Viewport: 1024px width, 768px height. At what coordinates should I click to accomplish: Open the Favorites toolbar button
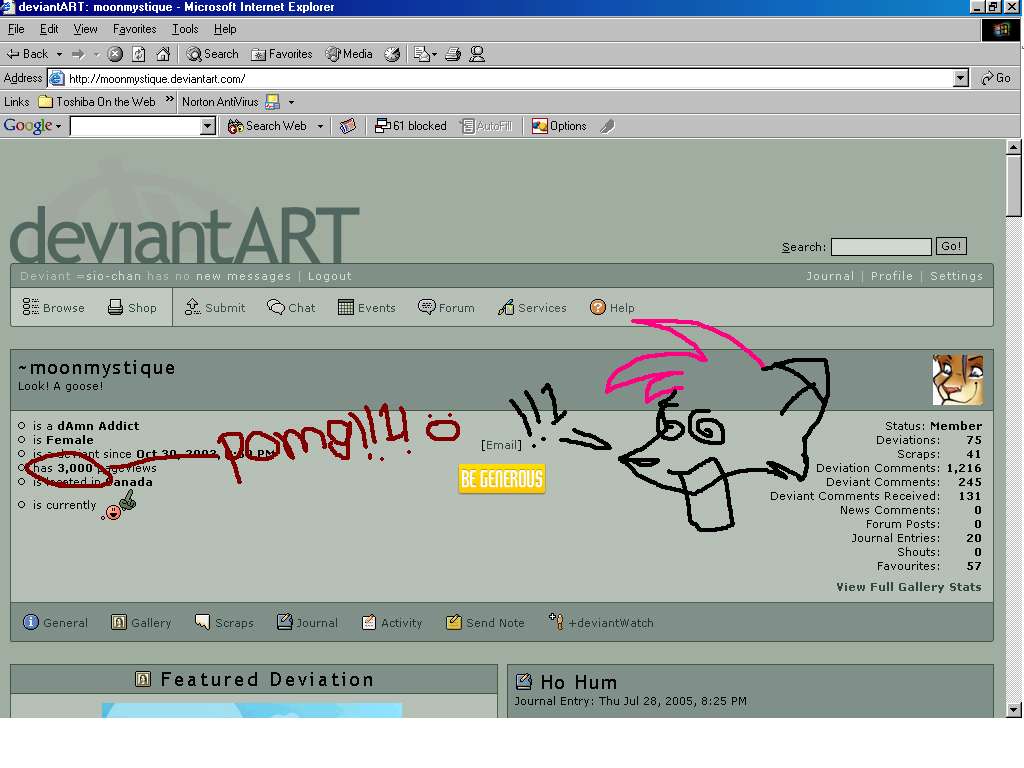click(282, 54)
